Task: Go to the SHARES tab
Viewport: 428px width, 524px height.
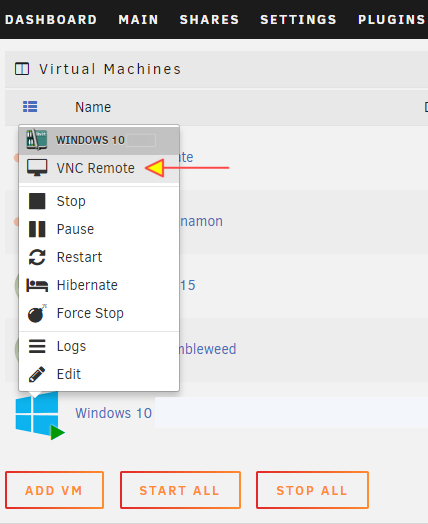Action: (x=209, y=20)
